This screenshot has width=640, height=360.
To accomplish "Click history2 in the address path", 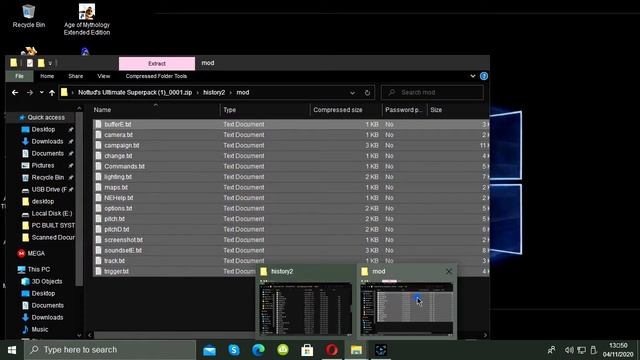I will click(214, 93).
